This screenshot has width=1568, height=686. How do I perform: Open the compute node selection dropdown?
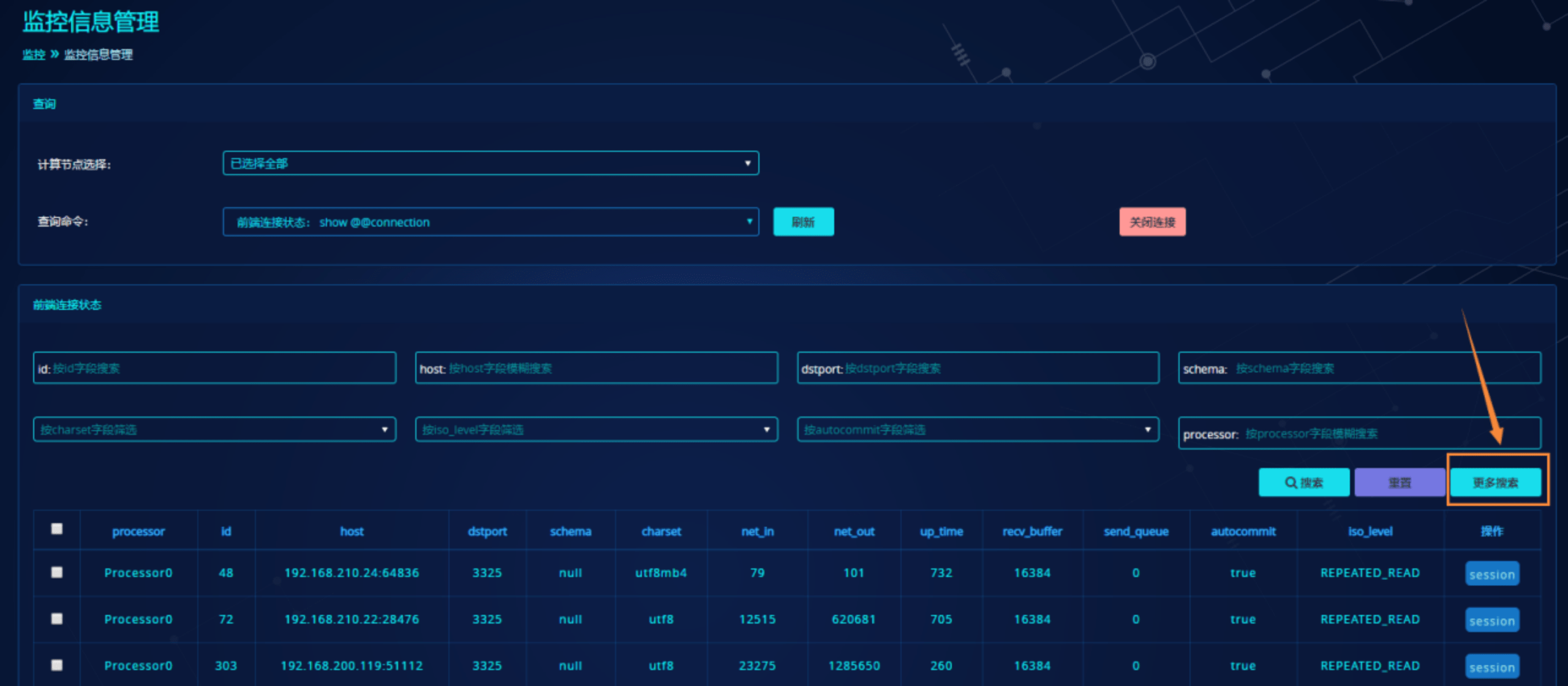coord(490,164)
